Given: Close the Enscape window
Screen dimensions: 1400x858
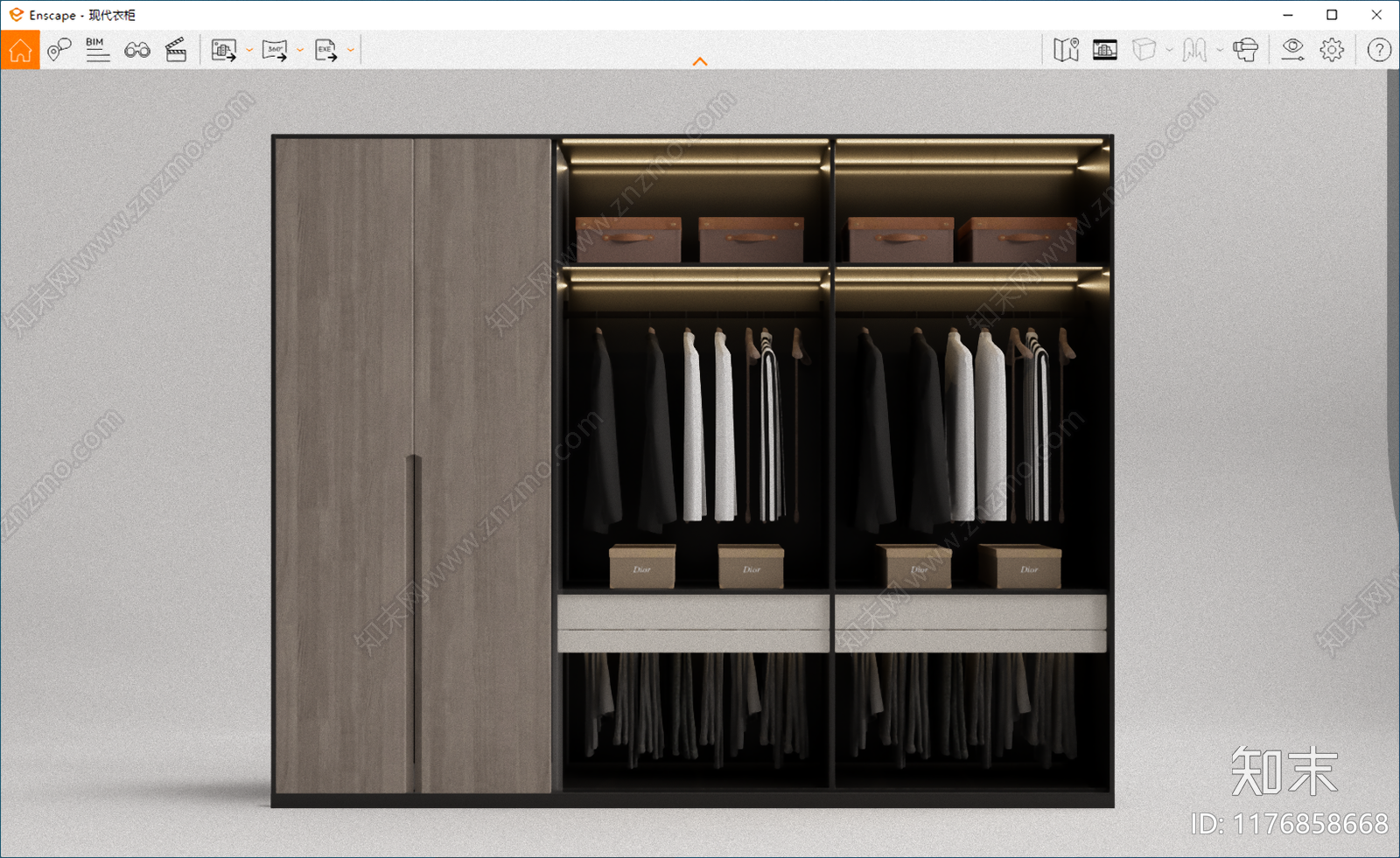Looking at the screenshot, I should (1376, 15).
